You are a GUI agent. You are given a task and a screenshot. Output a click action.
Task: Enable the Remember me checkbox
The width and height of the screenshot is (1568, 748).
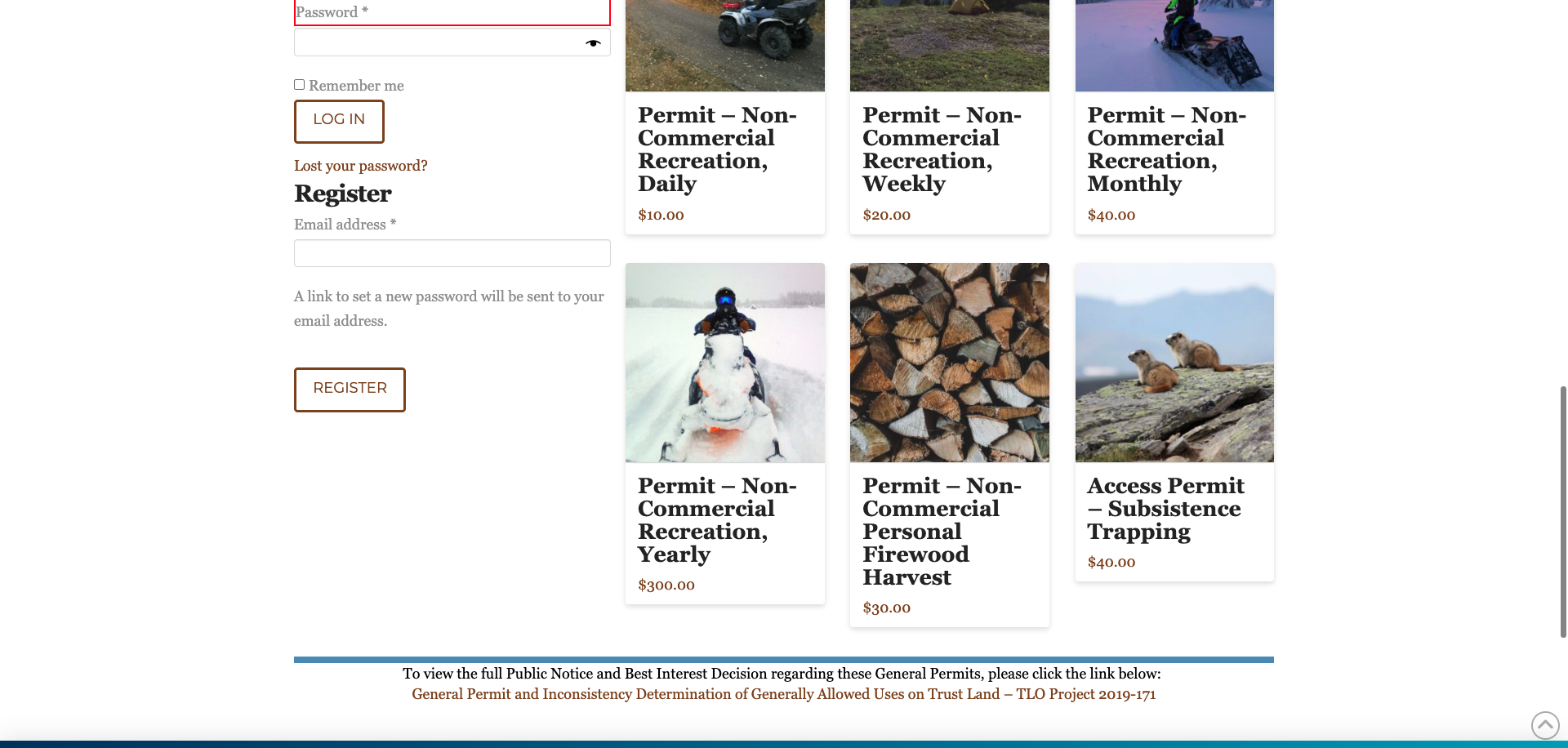299,84
